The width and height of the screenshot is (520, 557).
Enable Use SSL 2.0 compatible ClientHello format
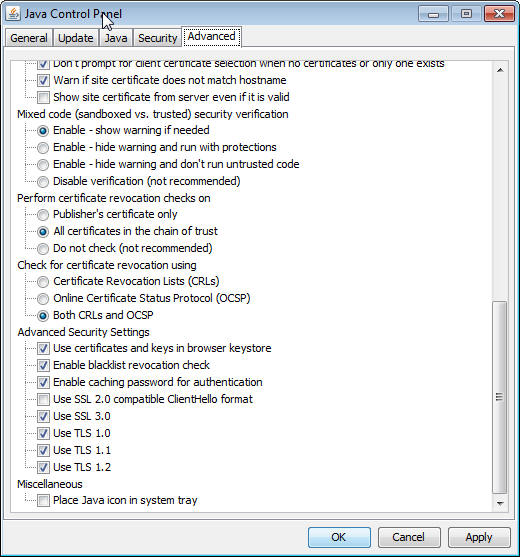coord(43,400)
